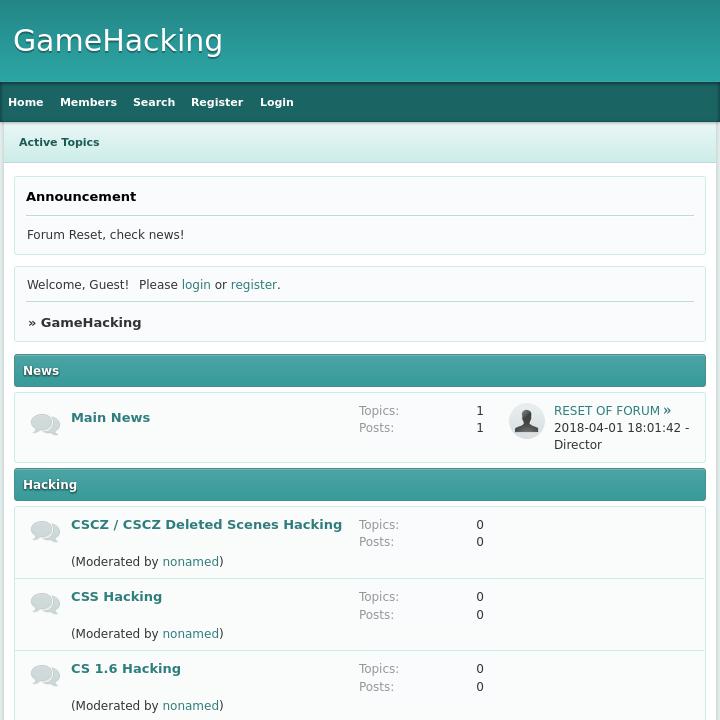This screenshot has width=720, height=720.
Task: View Active Topics
Action: [59, 142]
